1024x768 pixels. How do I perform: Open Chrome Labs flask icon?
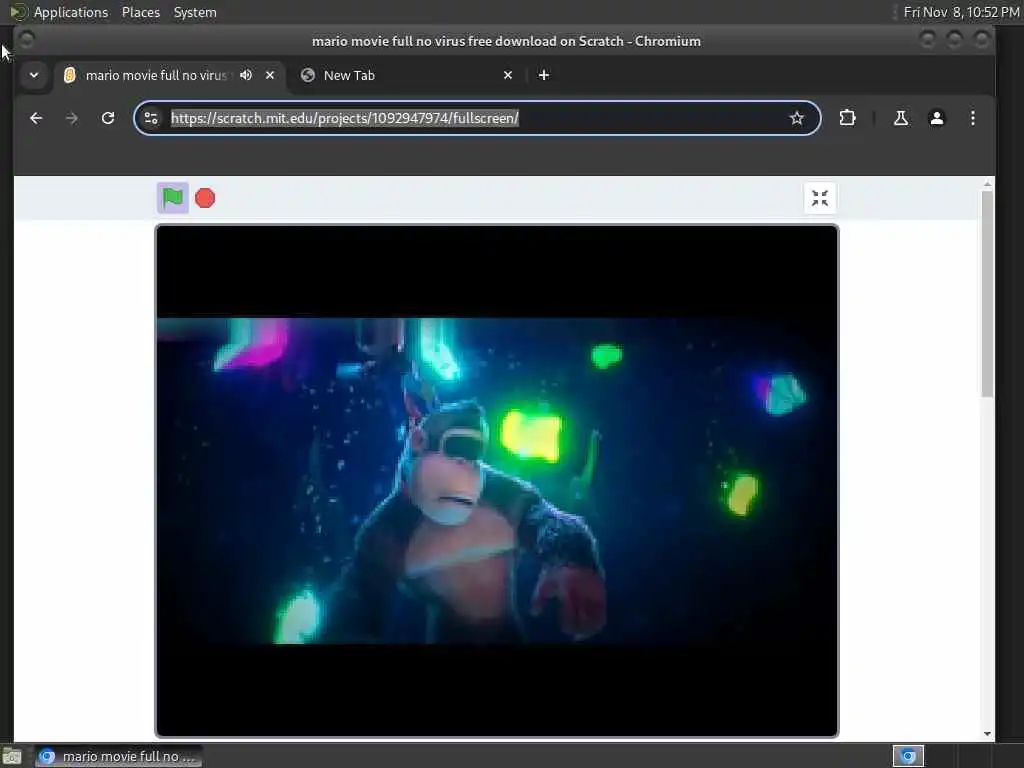[x=901, y=118]
